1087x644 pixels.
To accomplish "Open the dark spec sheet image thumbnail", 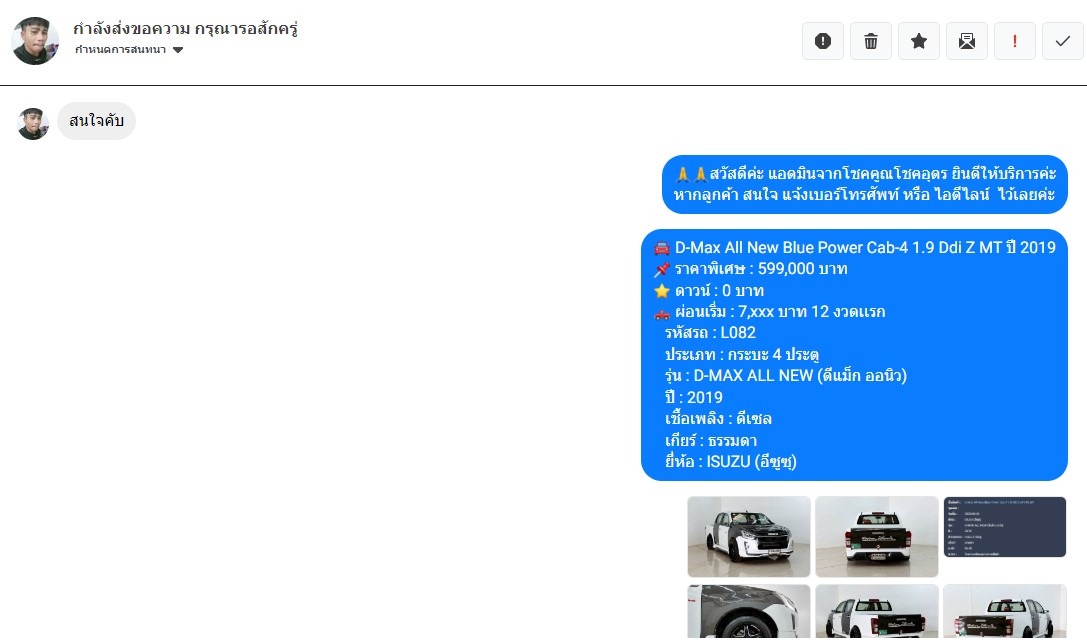I will coord(1005,527).
